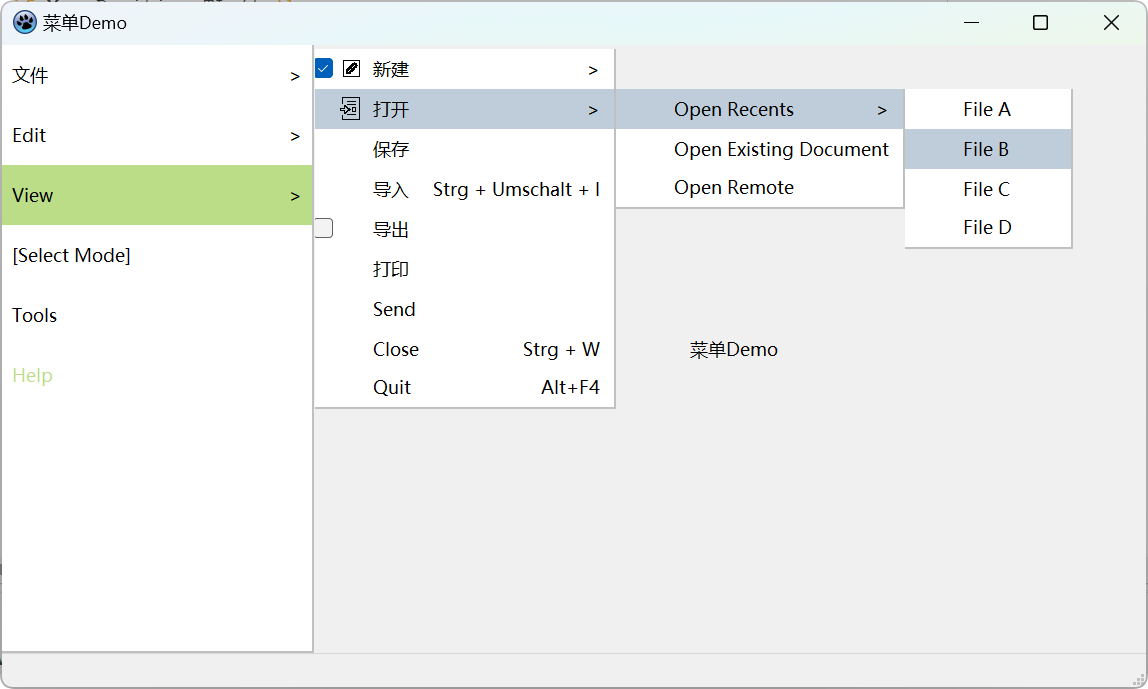Expand the View submenu arrow

tap(295, 196)
